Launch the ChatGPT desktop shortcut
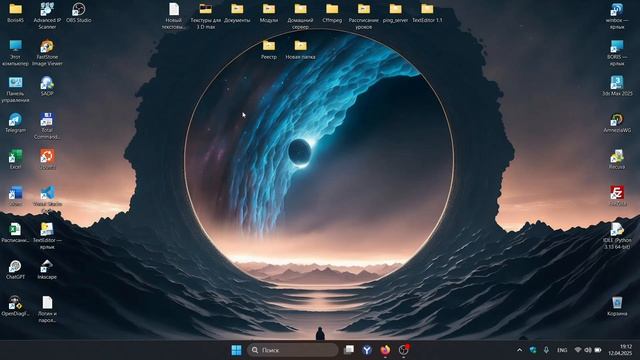The width and height of the screenshot is (640, 360). (x=16, y=269)
